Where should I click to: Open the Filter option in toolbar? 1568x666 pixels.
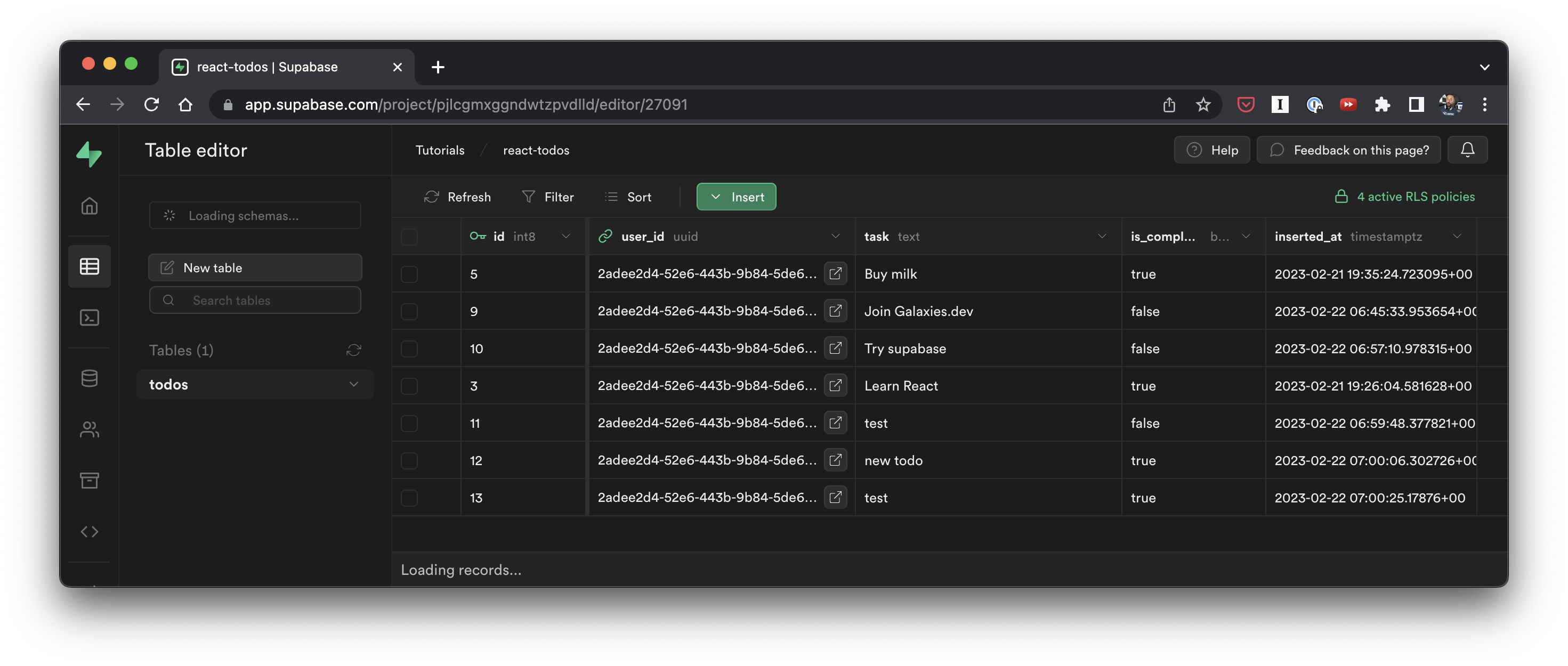click(x=547, y=197)
